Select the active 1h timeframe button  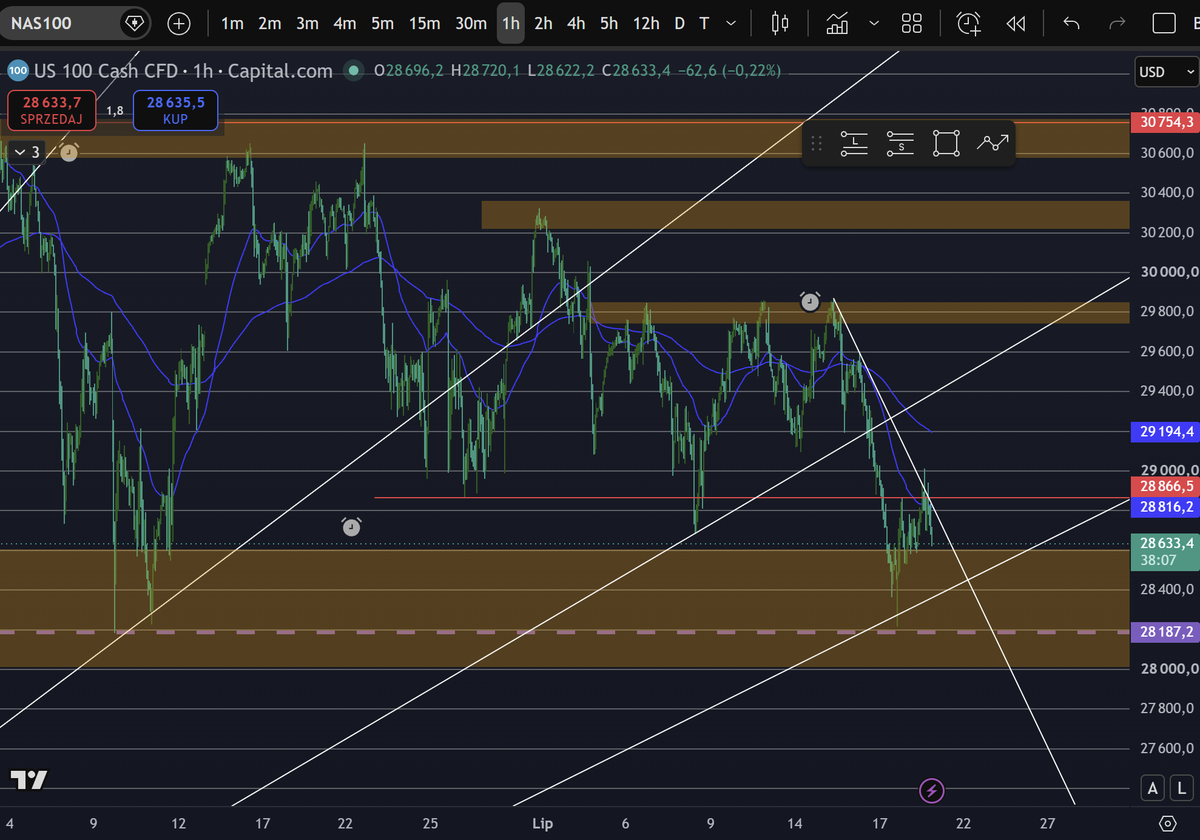(511, 23)
